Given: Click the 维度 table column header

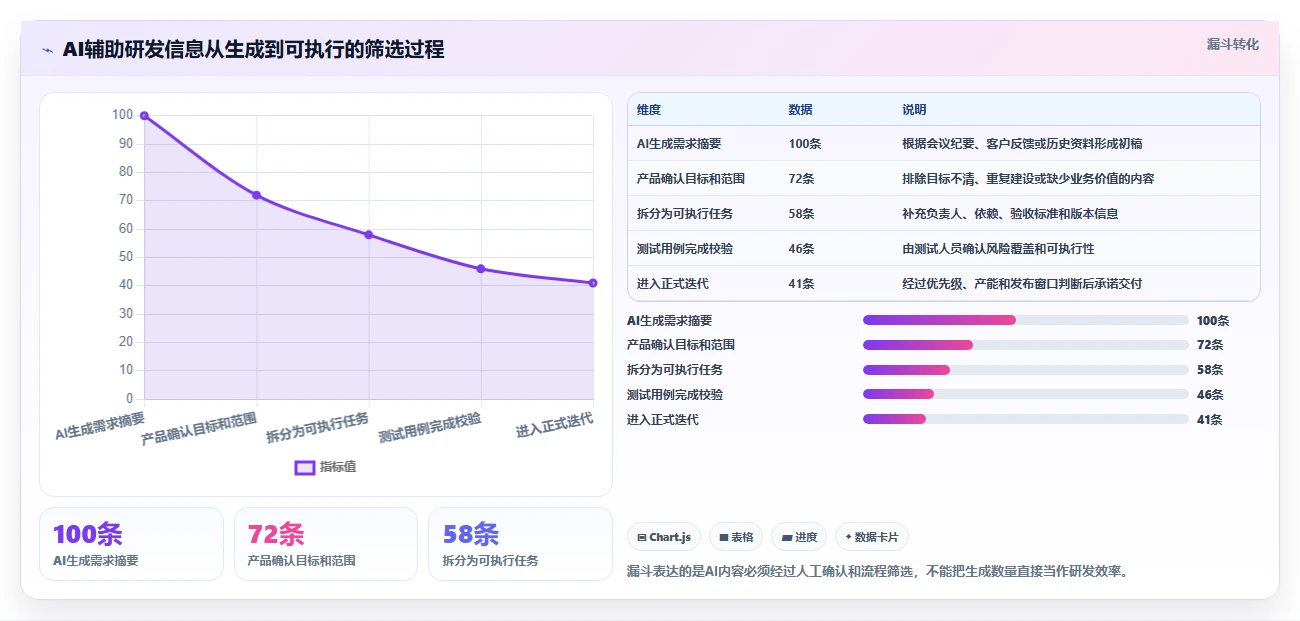Looking at the screenshot, I should (x=649, y=110).
